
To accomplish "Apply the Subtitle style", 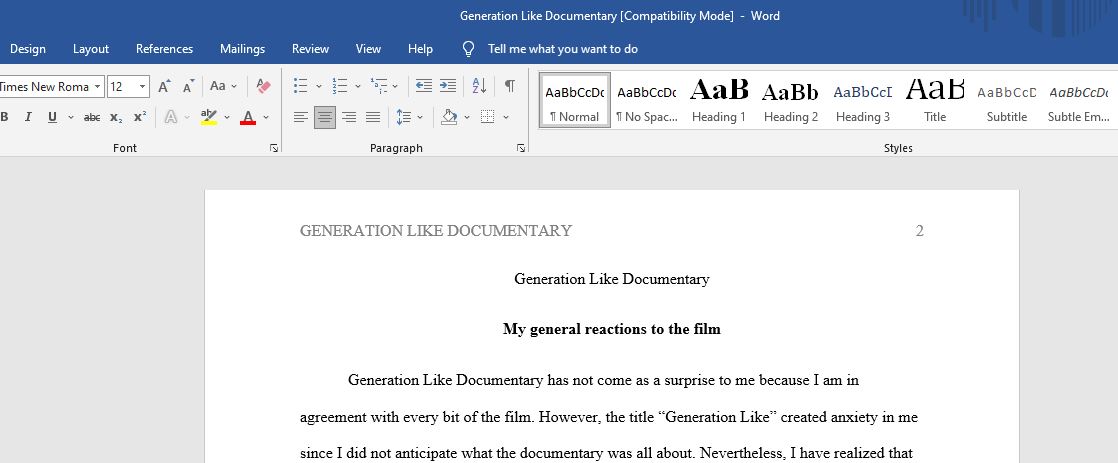I will [1007, 100].
